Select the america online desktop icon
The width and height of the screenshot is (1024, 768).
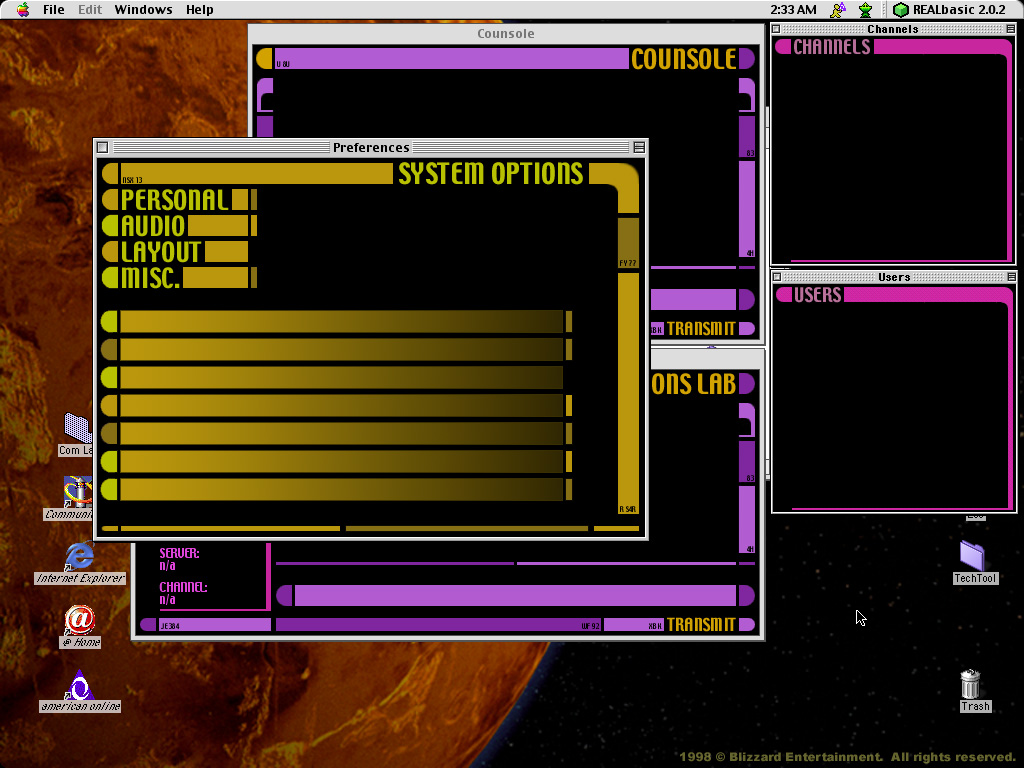(x=80, y=684)
